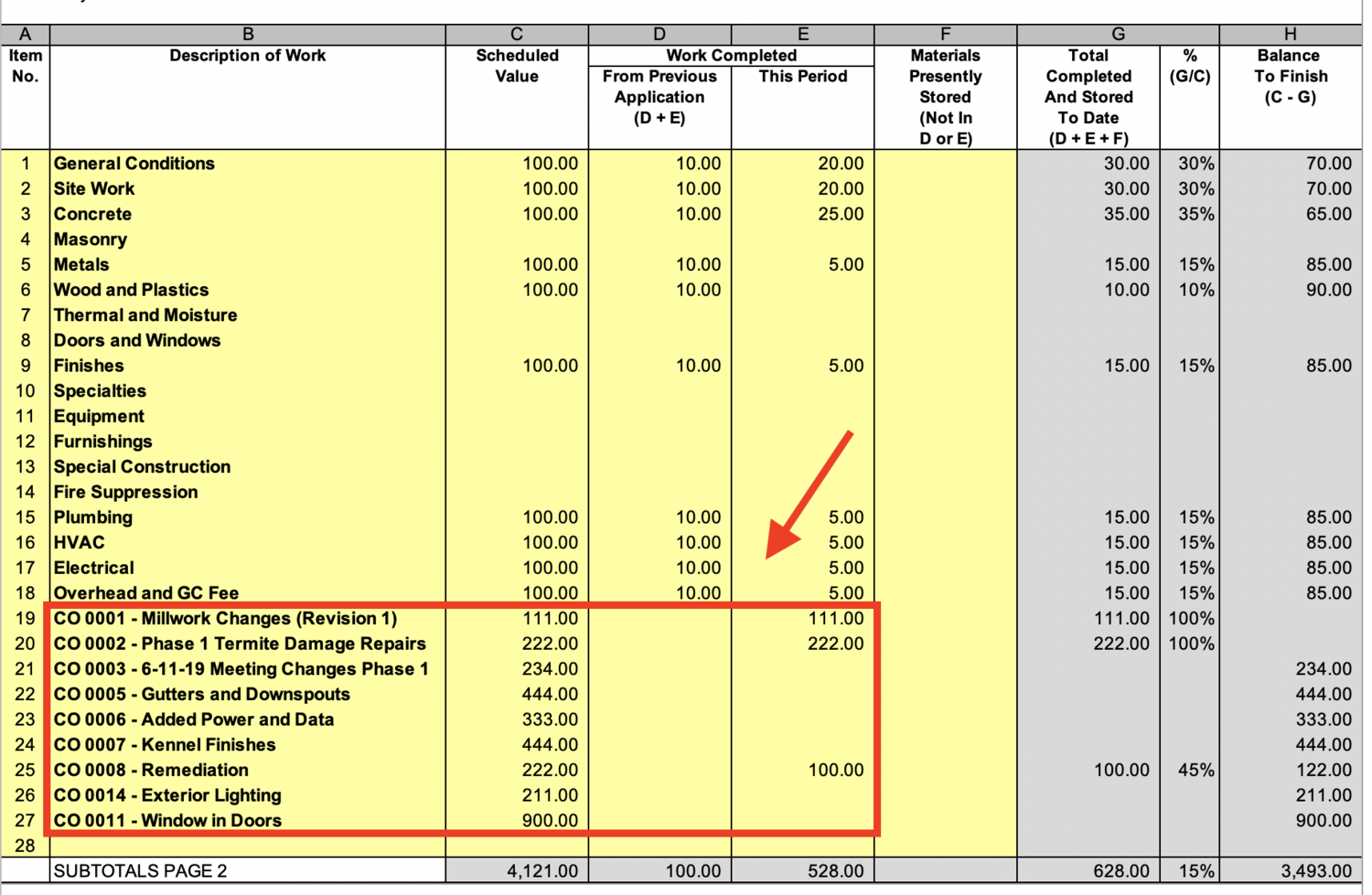This screenshot has width=1372, height=895.
Task: Select 'CO 0005 - Gutters and Downspouts'
Action: (x=248, y=695)
